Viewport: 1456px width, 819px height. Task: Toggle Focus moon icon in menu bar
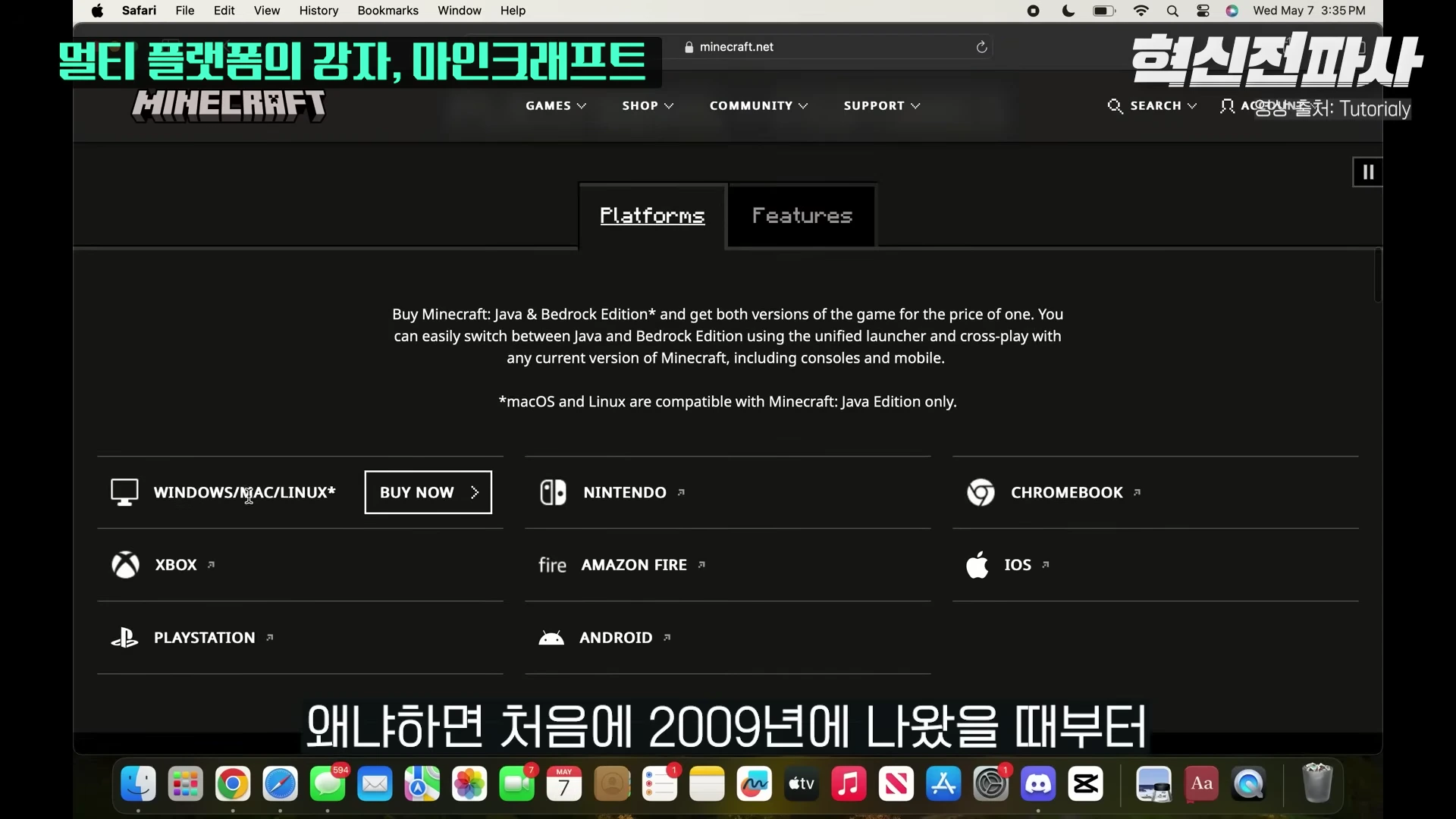pyautogui.click(x=1068, y=11)
